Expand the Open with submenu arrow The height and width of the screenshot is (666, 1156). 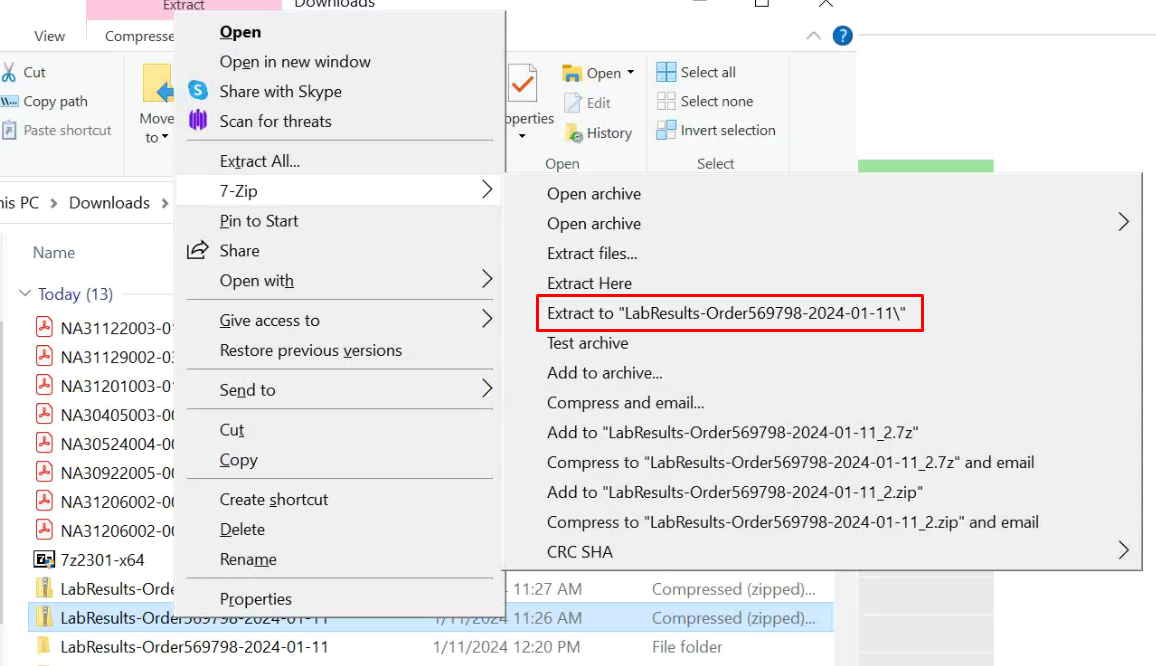point(487,280)
